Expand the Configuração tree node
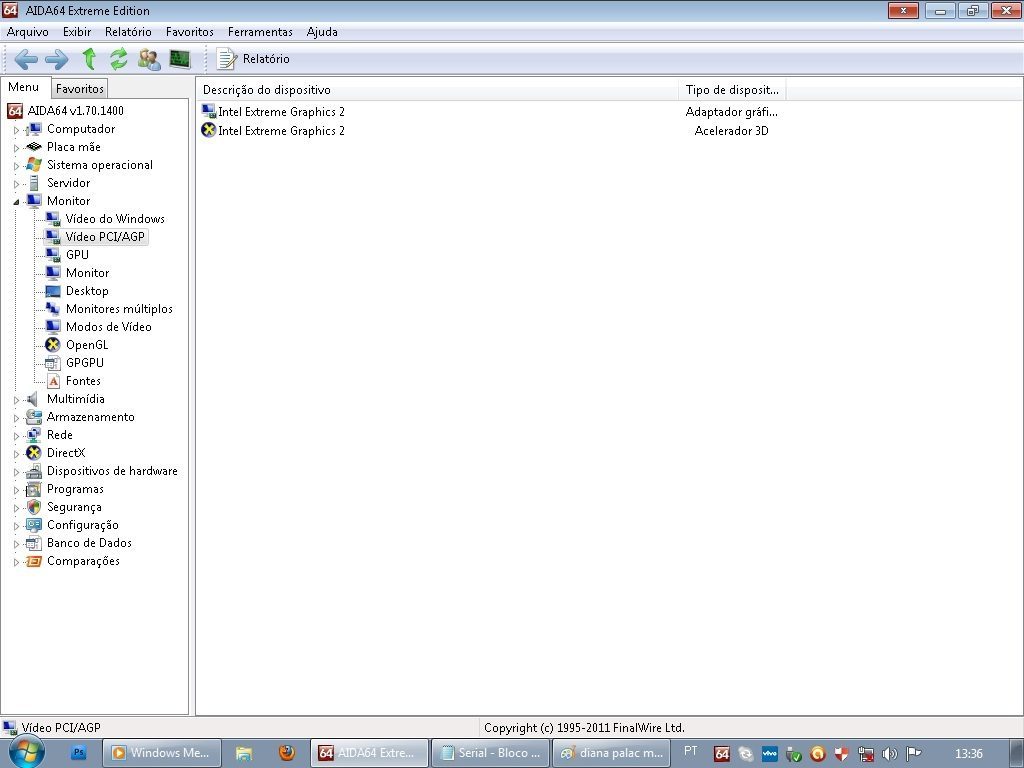This screenshot has height=768, width=1024. pos(16,526)
